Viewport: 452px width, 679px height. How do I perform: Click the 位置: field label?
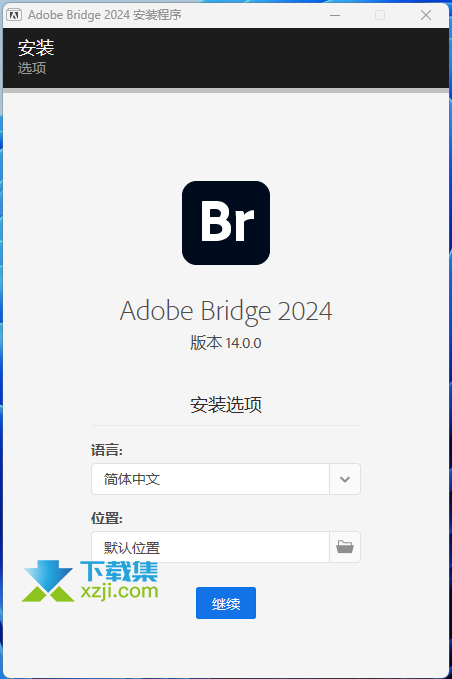107,518
